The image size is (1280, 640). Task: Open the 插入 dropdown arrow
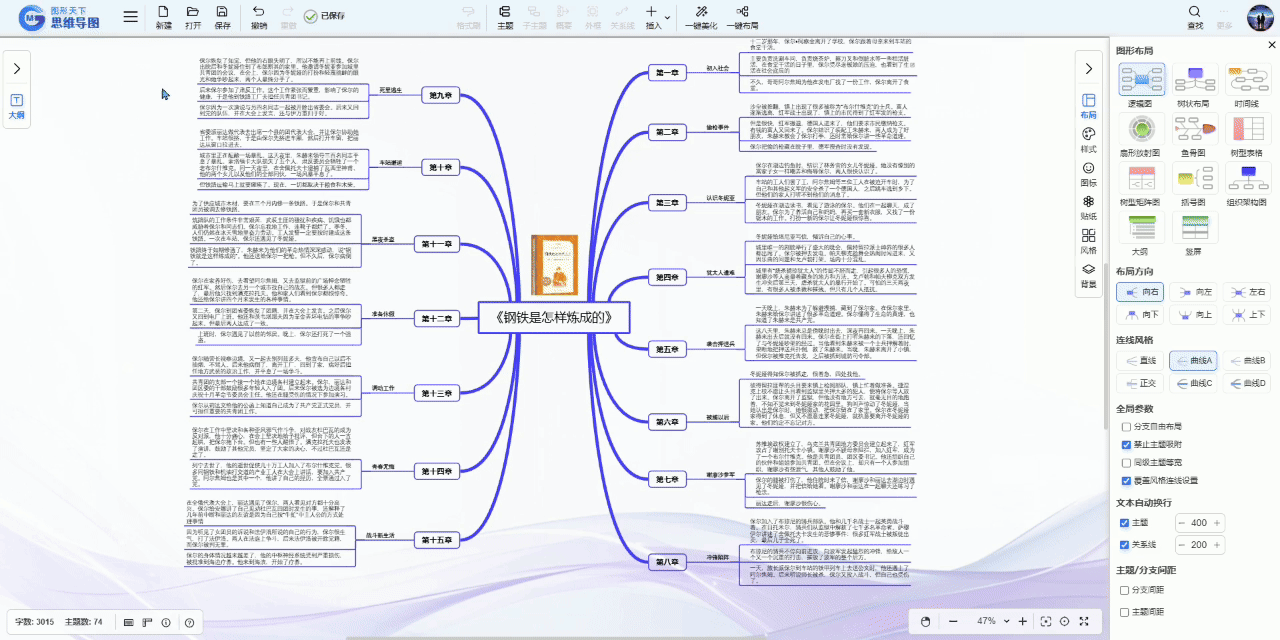[667, 17]
